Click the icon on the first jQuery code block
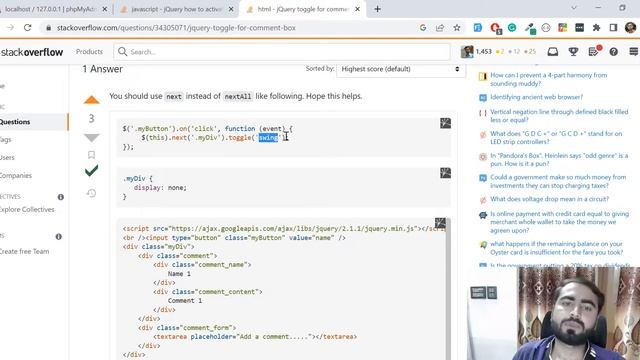640x360 pixels. pos(445,123)
